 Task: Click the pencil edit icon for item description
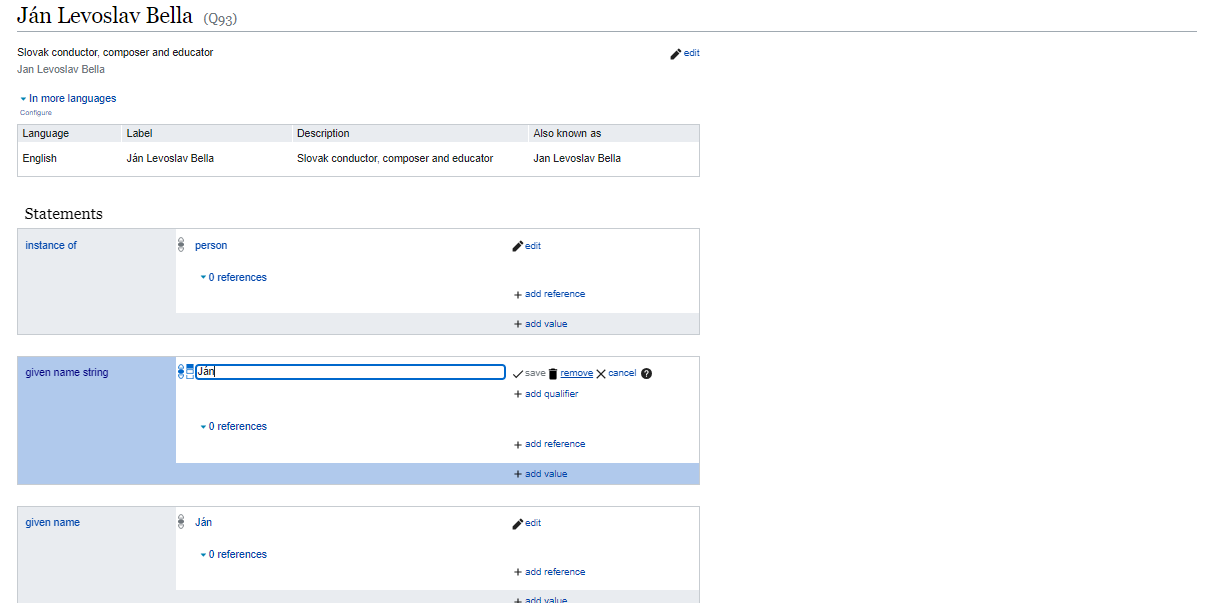click(676, 54)
